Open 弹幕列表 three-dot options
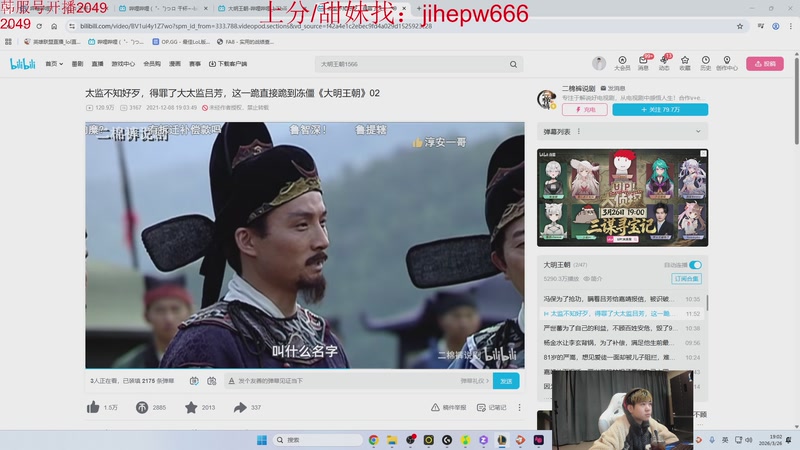Image resolution: width=800 pixels, height=450 pixels. 579,132
